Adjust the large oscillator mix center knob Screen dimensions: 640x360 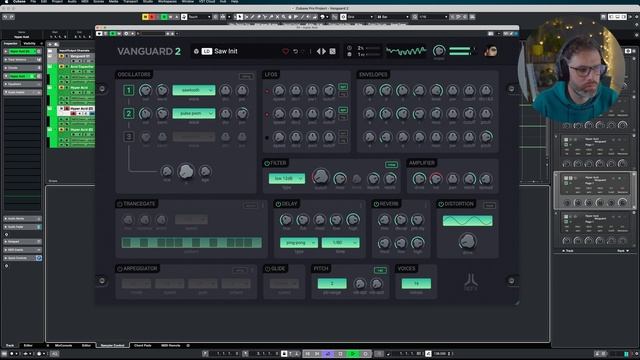point(186,171)
